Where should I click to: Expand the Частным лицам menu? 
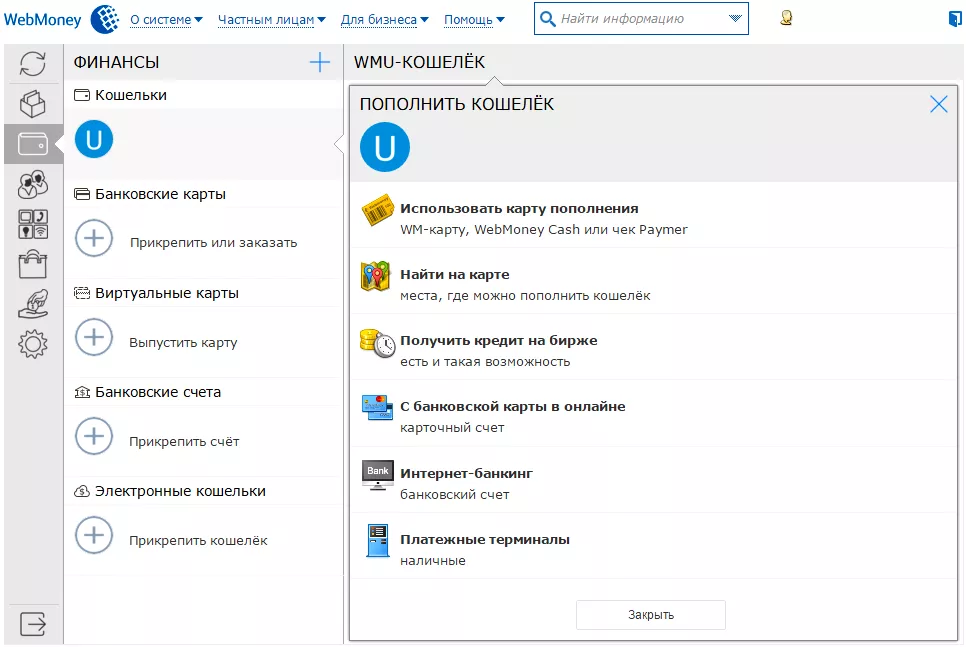272,20
